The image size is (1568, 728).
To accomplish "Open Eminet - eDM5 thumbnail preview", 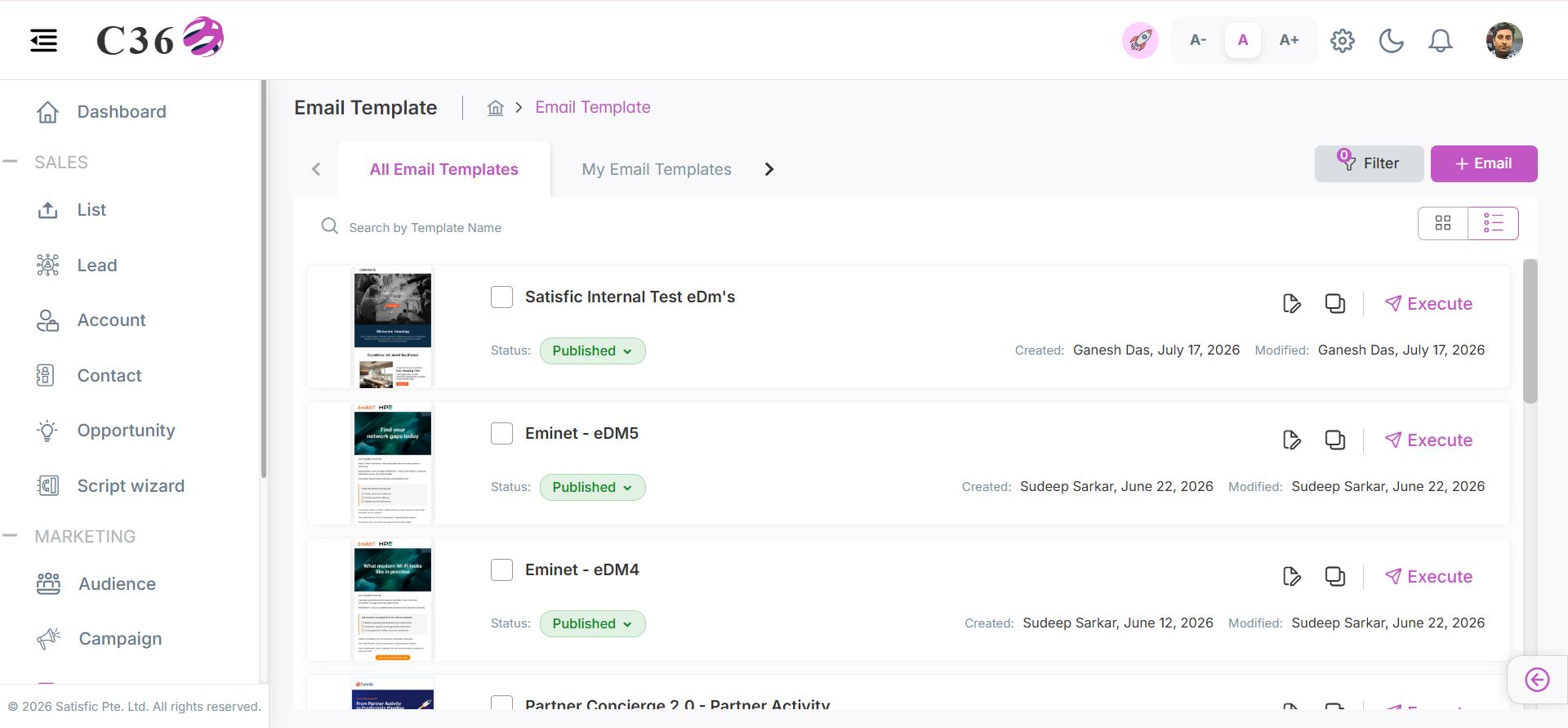I will [393, 463].
